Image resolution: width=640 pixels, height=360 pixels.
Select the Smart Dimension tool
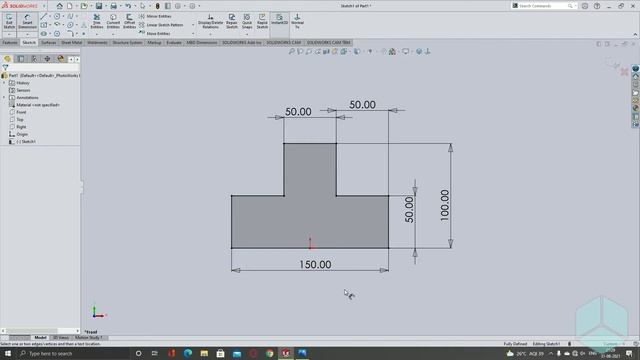click(x=27, y=21)
